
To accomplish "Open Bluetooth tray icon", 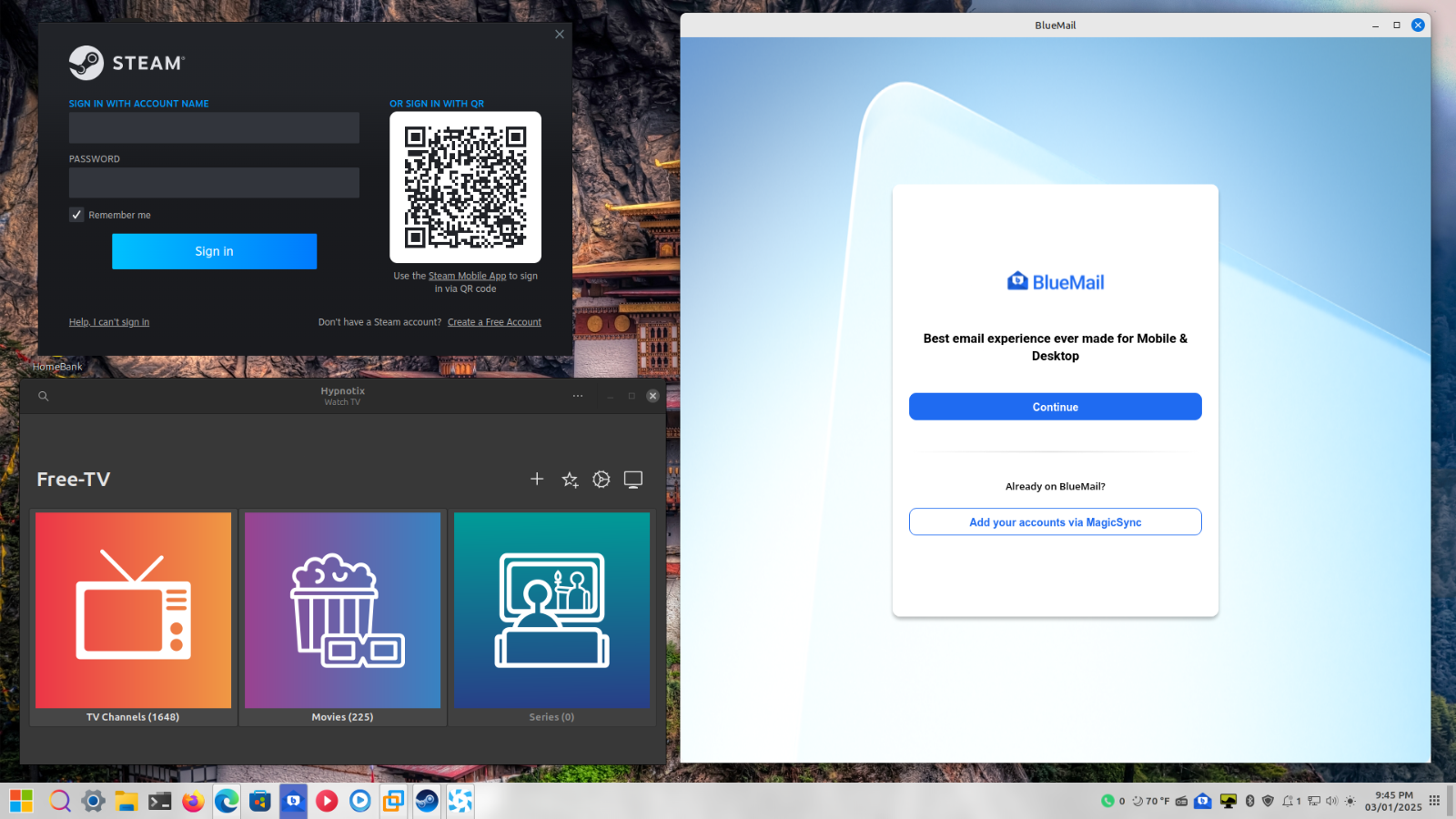I will [1249, 801].
